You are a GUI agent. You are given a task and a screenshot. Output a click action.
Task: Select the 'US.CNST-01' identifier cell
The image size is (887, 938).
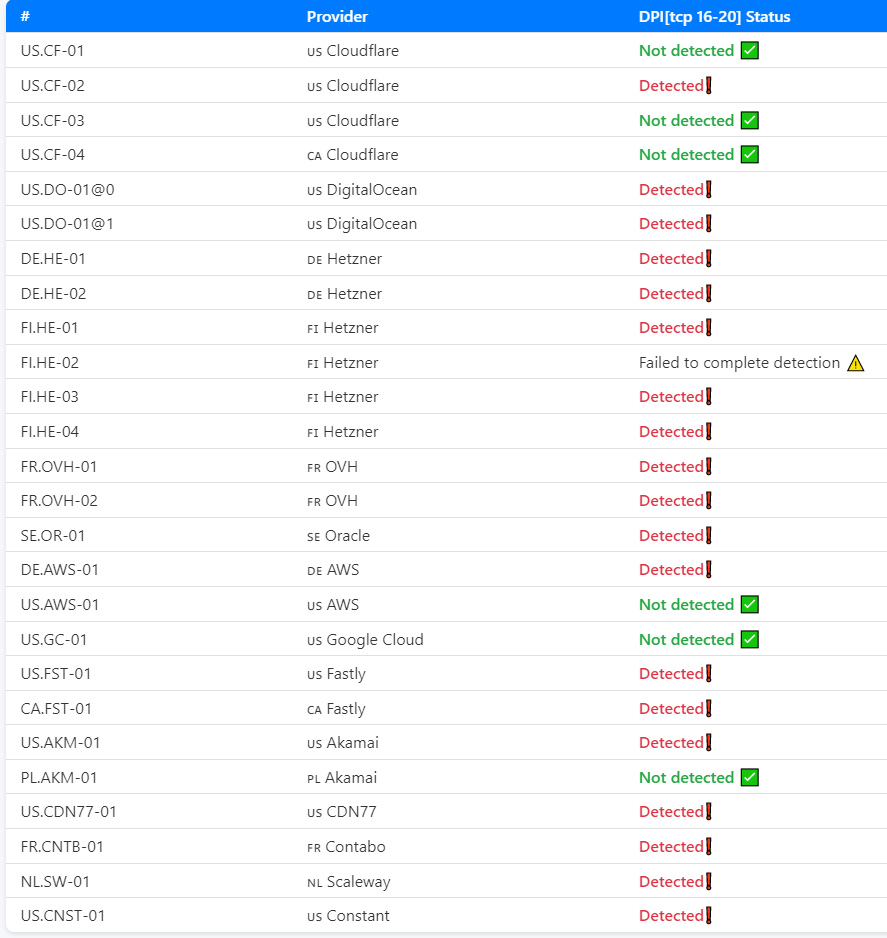click(x=63, y=915)
